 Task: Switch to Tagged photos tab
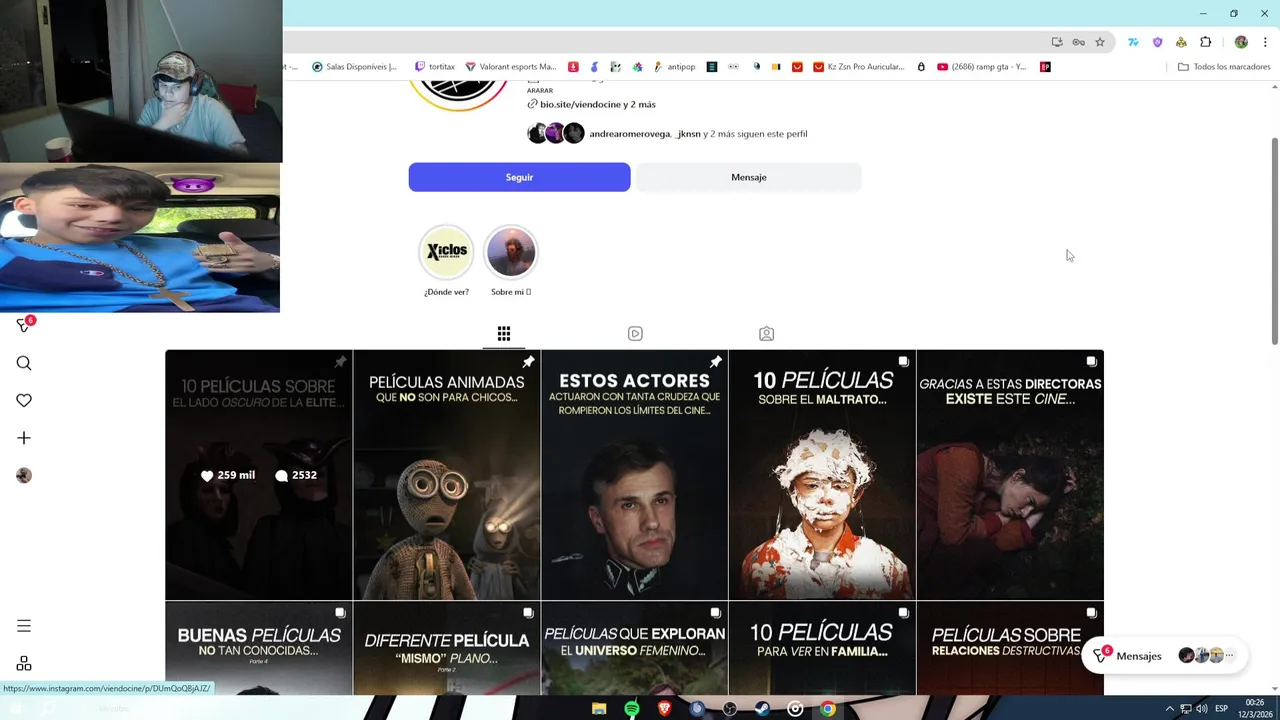pos(766,333)
